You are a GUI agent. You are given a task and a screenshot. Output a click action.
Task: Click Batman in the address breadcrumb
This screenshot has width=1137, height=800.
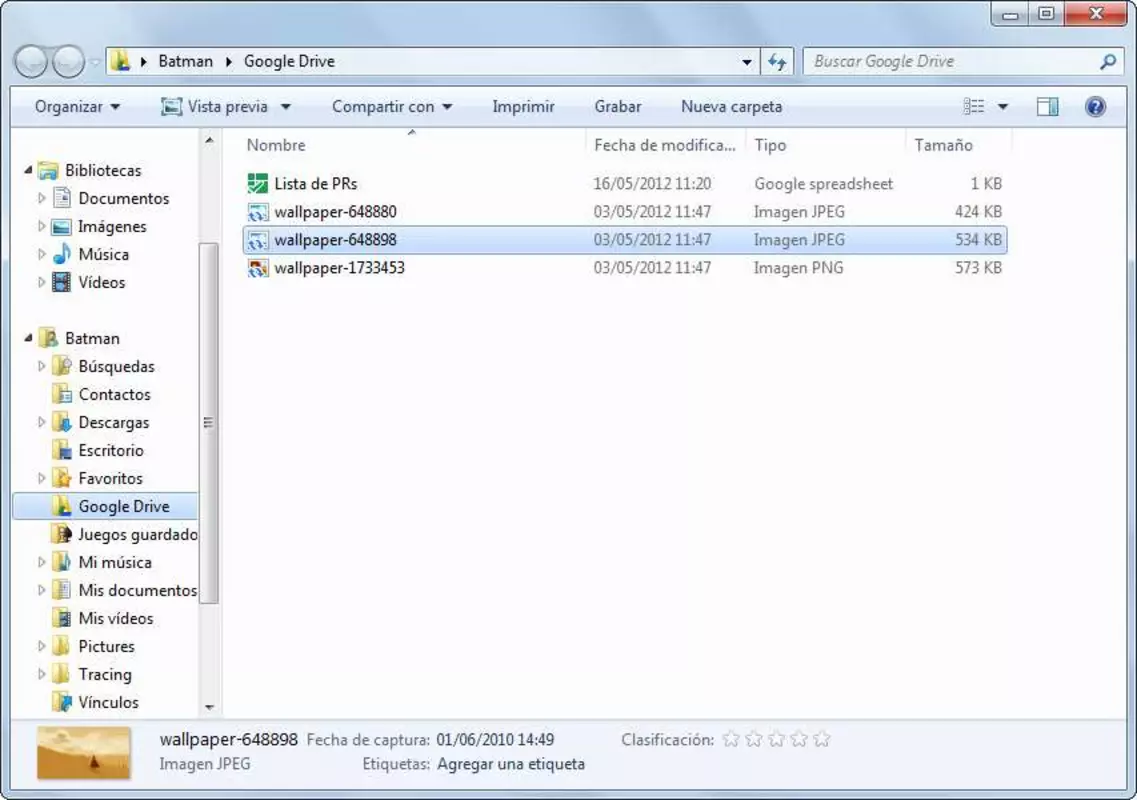(186, 62)
